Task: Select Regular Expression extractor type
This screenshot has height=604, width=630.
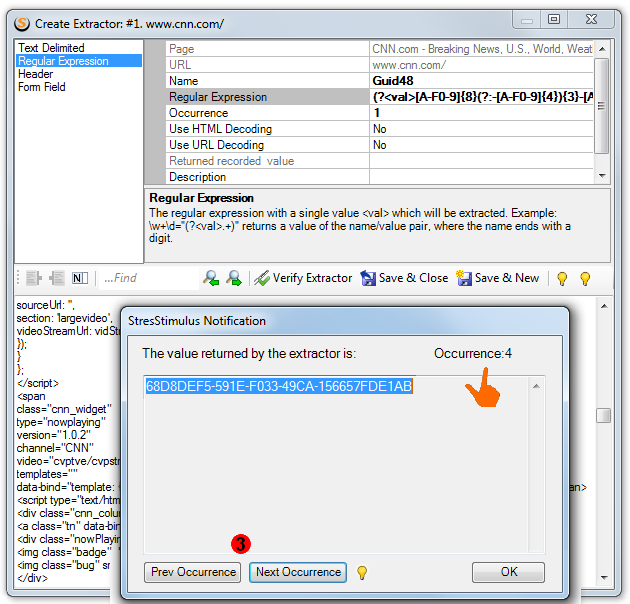Action: click(x=79, y=61)
